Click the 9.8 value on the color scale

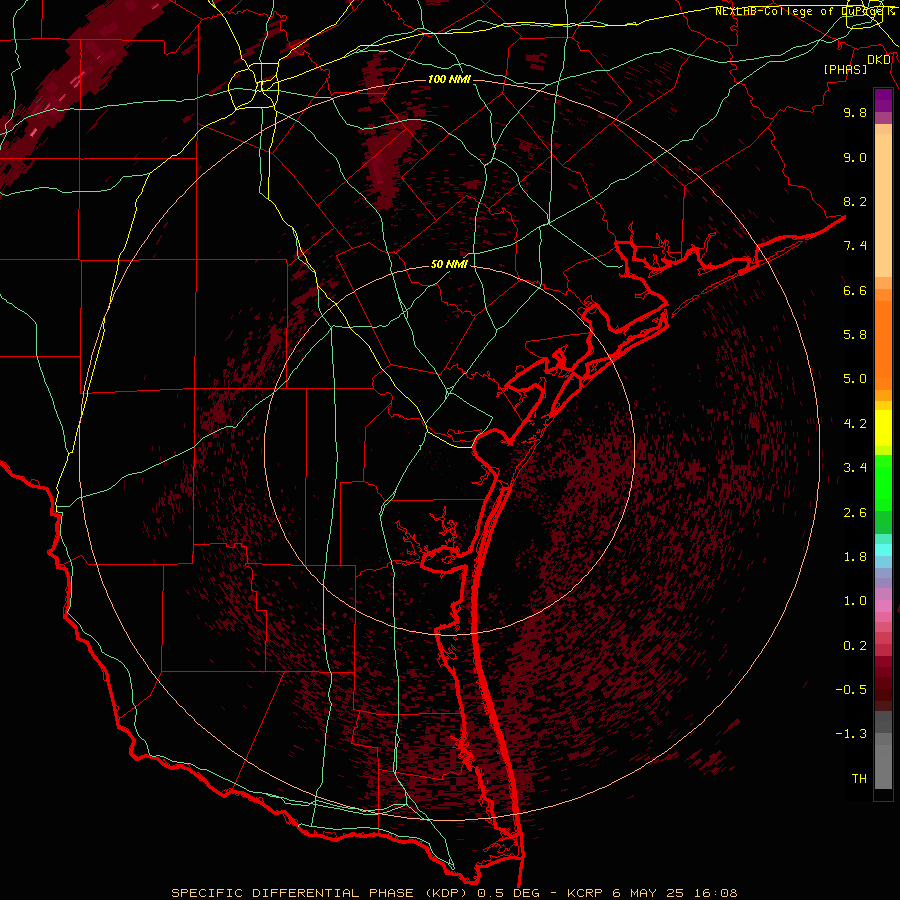(x=855, y=112)
